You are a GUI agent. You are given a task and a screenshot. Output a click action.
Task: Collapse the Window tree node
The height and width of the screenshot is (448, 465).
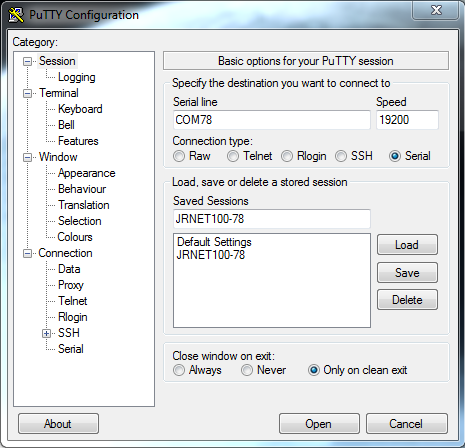pos(27,157)
